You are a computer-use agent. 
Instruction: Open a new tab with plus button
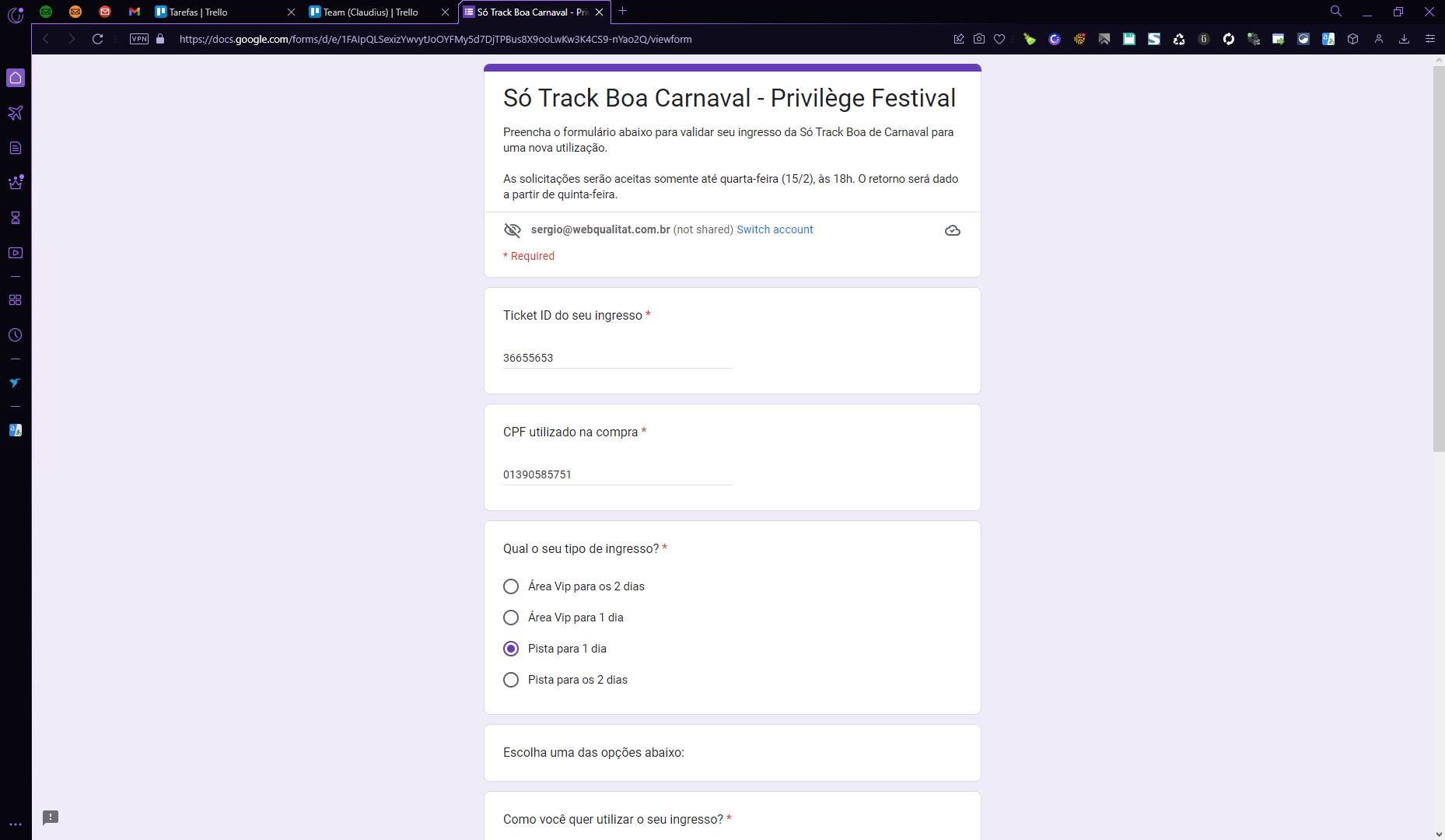622,11
